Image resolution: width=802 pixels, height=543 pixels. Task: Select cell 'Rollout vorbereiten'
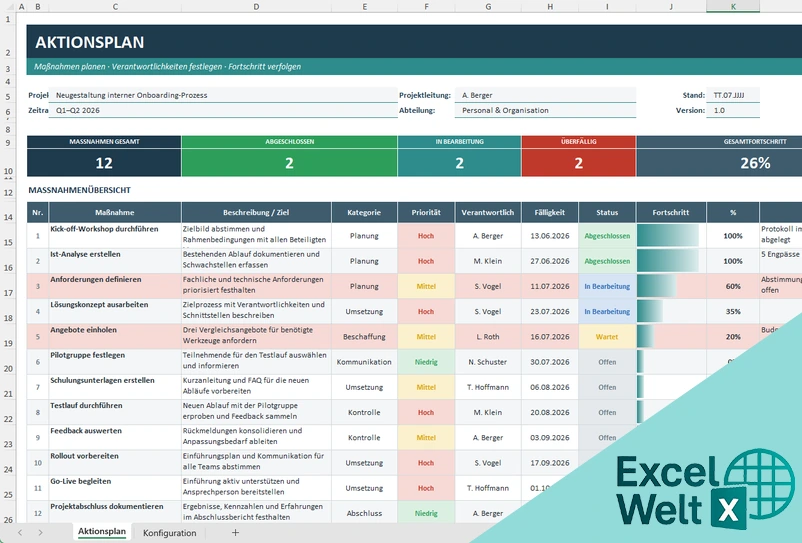pyautogui.click(x=115, y=463)
